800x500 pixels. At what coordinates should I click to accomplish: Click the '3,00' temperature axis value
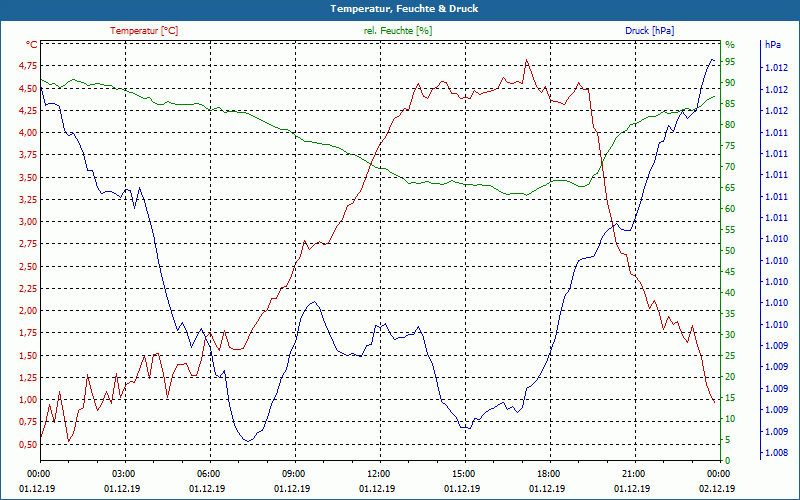29,222
